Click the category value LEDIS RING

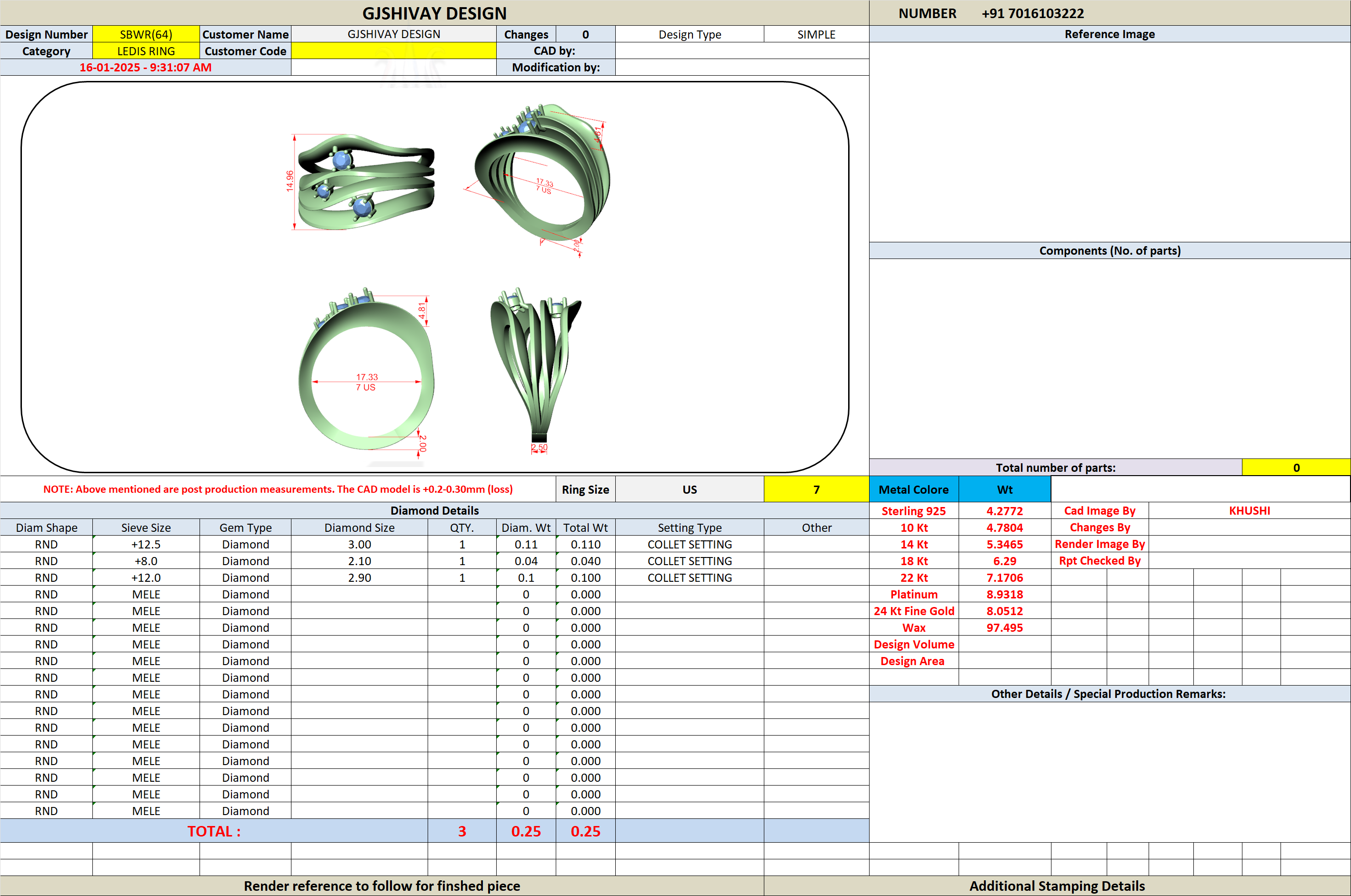tap(146, 51)
